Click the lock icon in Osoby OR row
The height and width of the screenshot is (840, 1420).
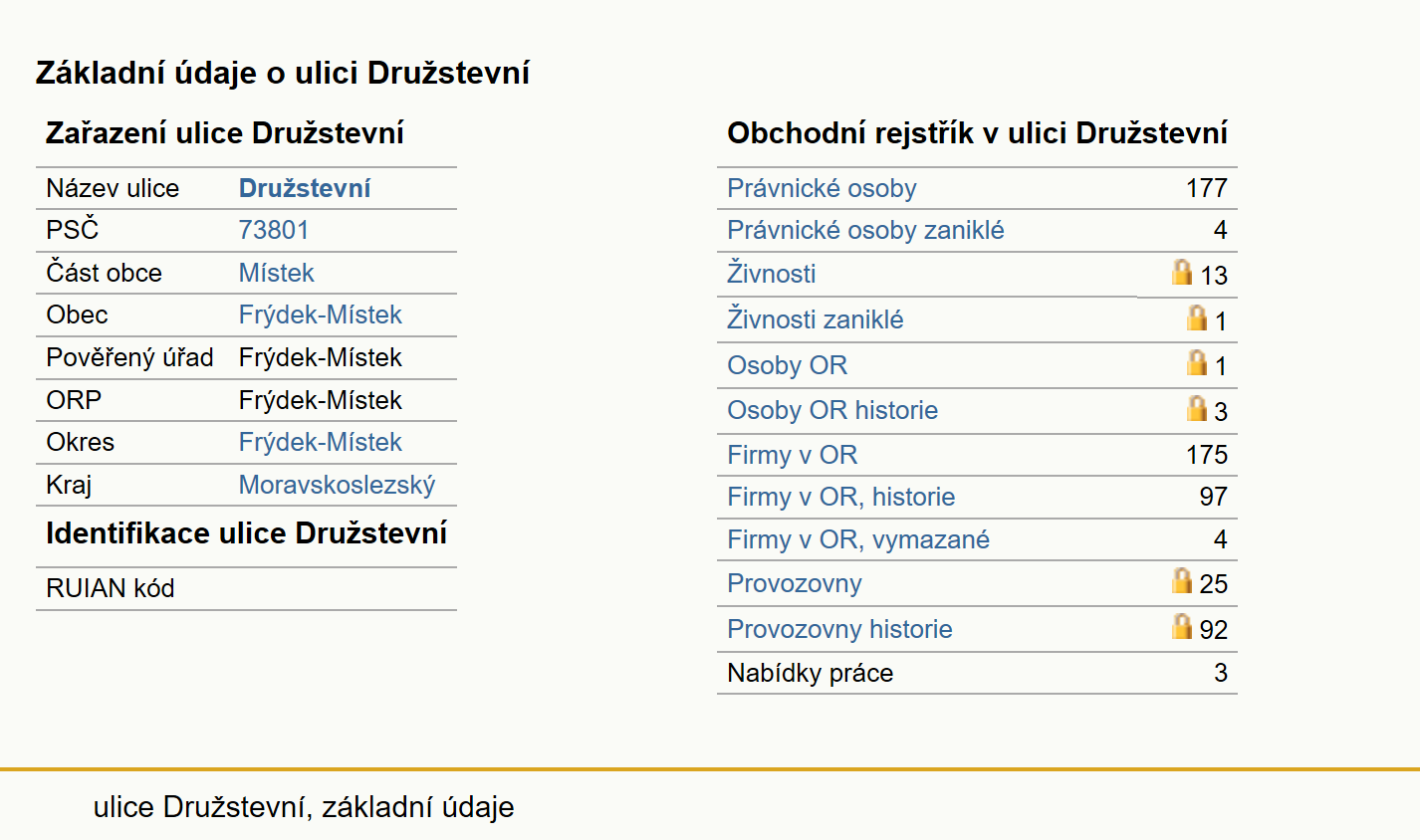[1197, 362]
